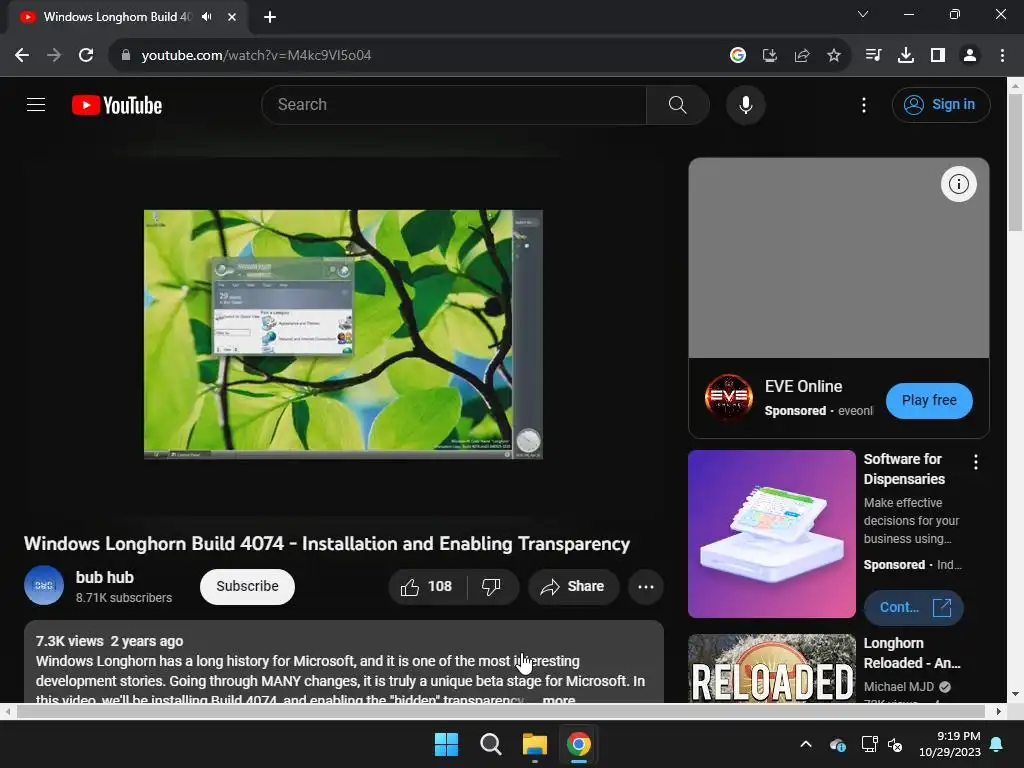The width and height of the screenshot is (1024, 768).
Task: Switch to Chrome in the taskbar
Action: 579,744
